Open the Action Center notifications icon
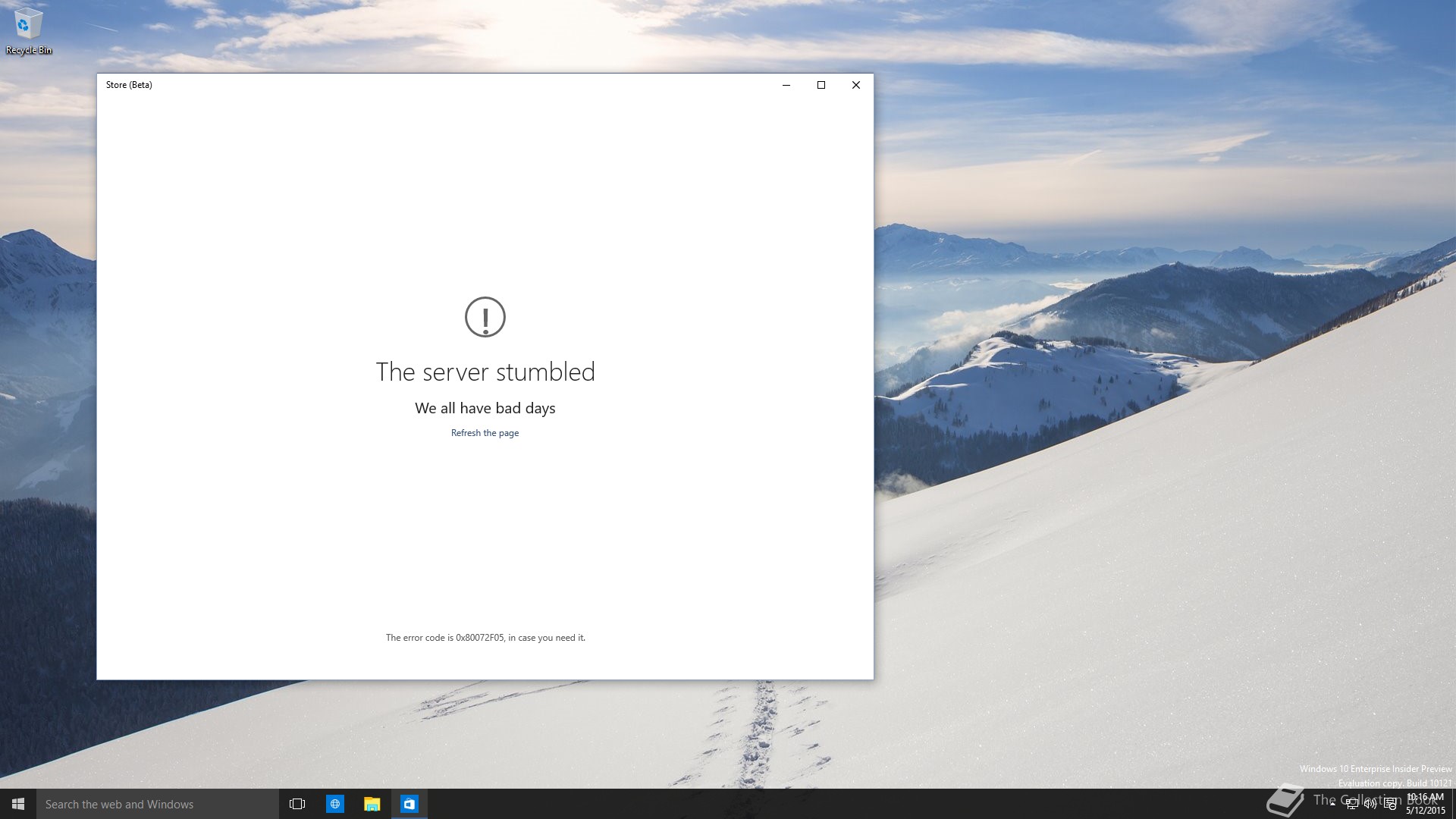This screenshot has width=1456, height=819. [x=1390, y=804]
